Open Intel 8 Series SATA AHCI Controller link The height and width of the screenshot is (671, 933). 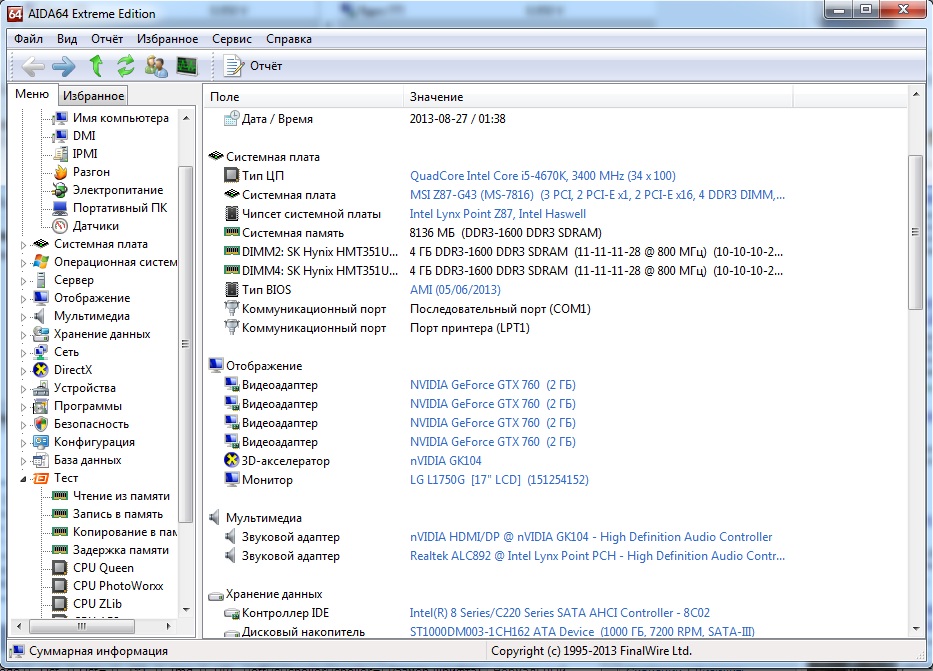pyautogui.click(x=559, y=613)
